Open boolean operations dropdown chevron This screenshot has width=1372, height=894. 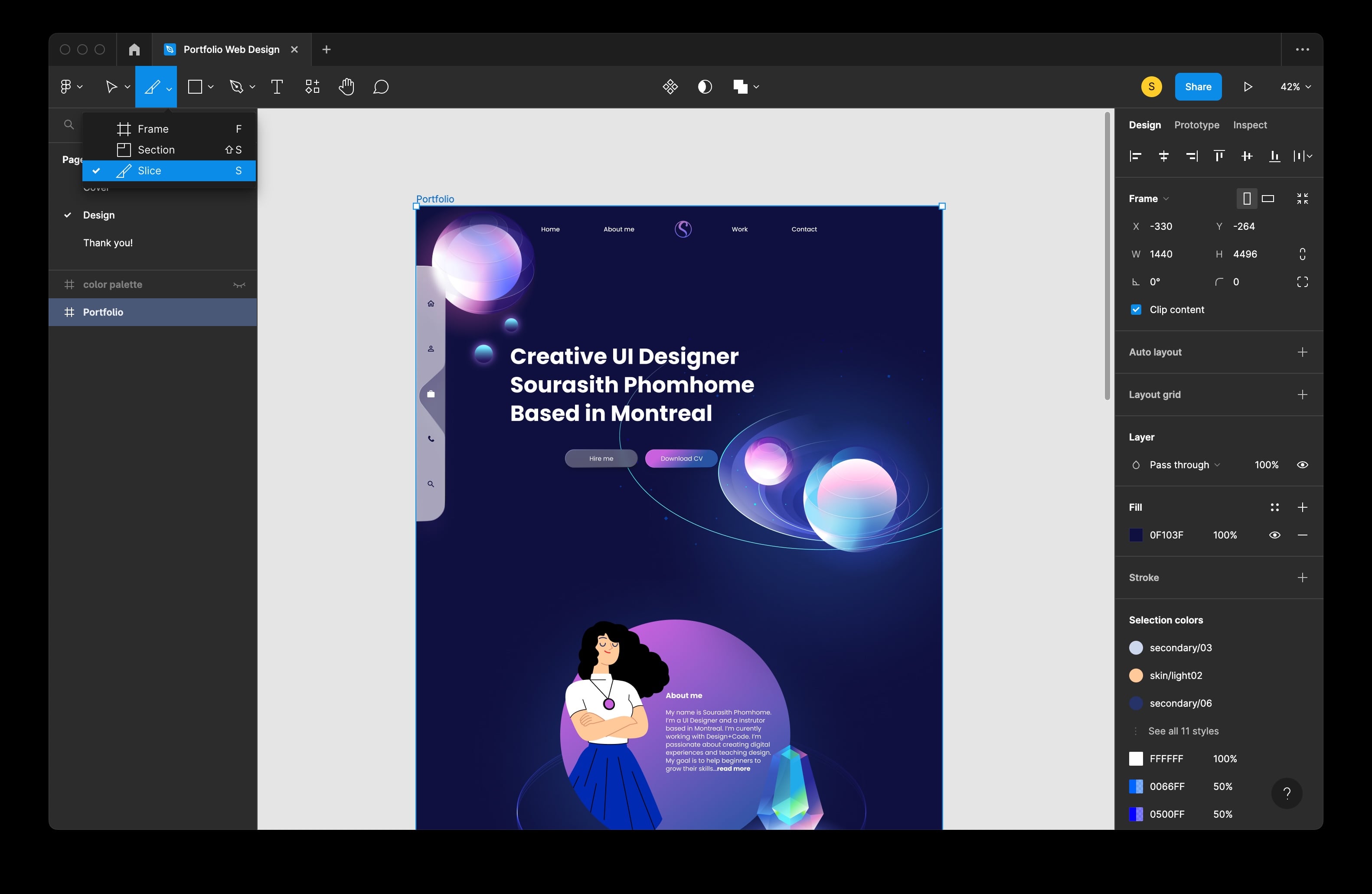[756, 86]
